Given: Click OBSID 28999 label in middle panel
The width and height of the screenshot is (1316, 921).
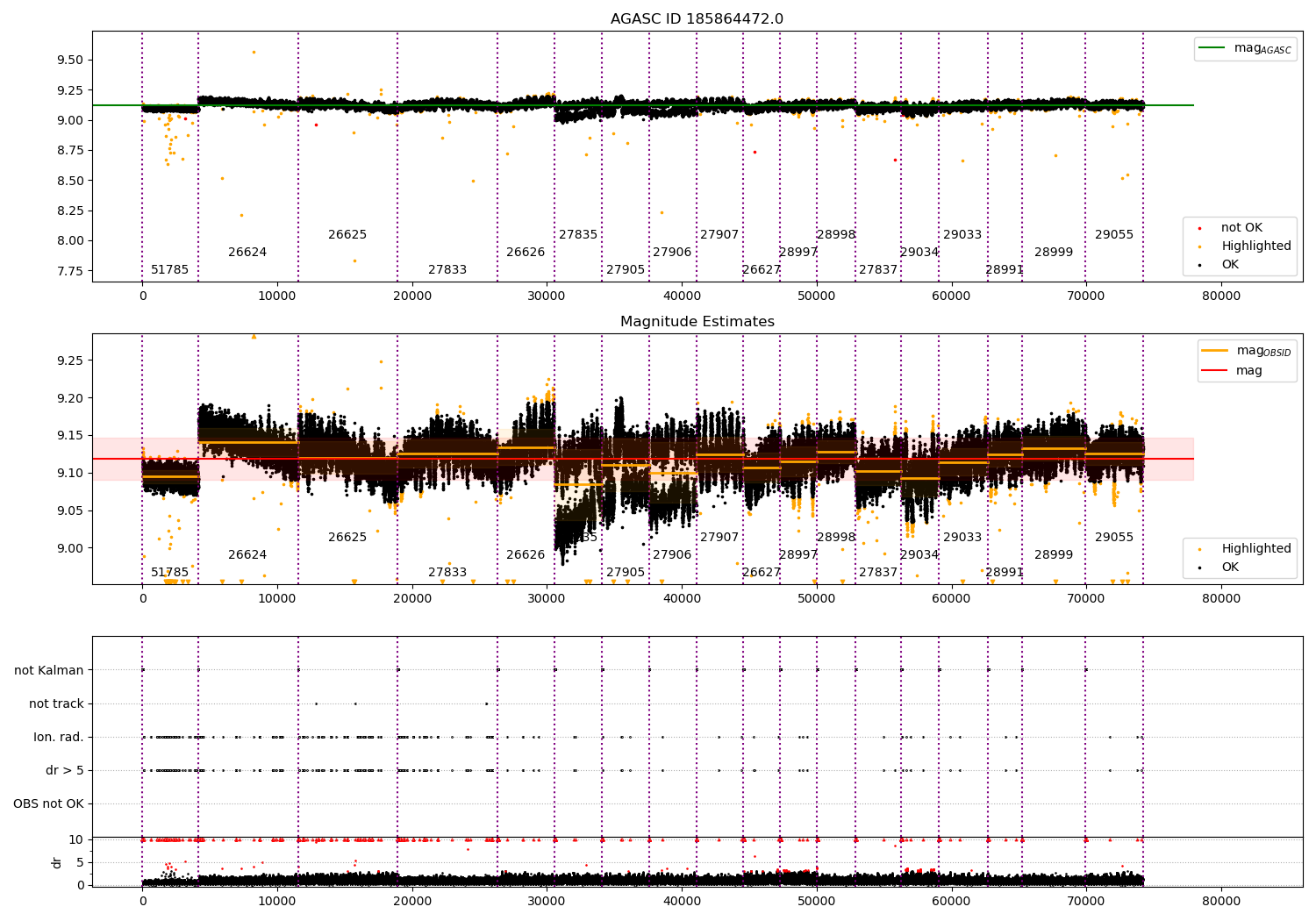Looking at the screenshot, I should pos(1054,555).
